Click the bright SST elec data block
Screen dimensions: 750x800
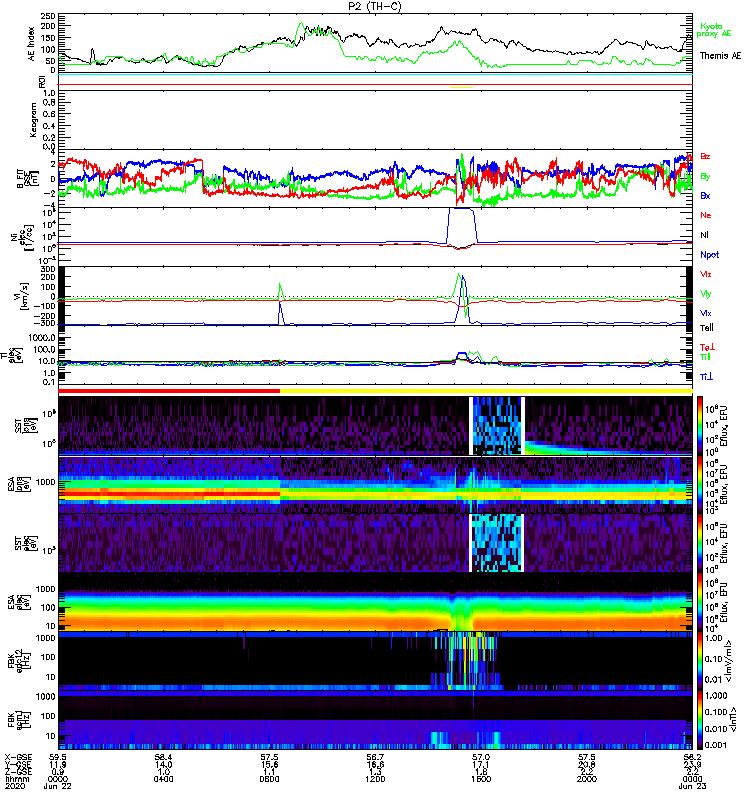[497, 543]
